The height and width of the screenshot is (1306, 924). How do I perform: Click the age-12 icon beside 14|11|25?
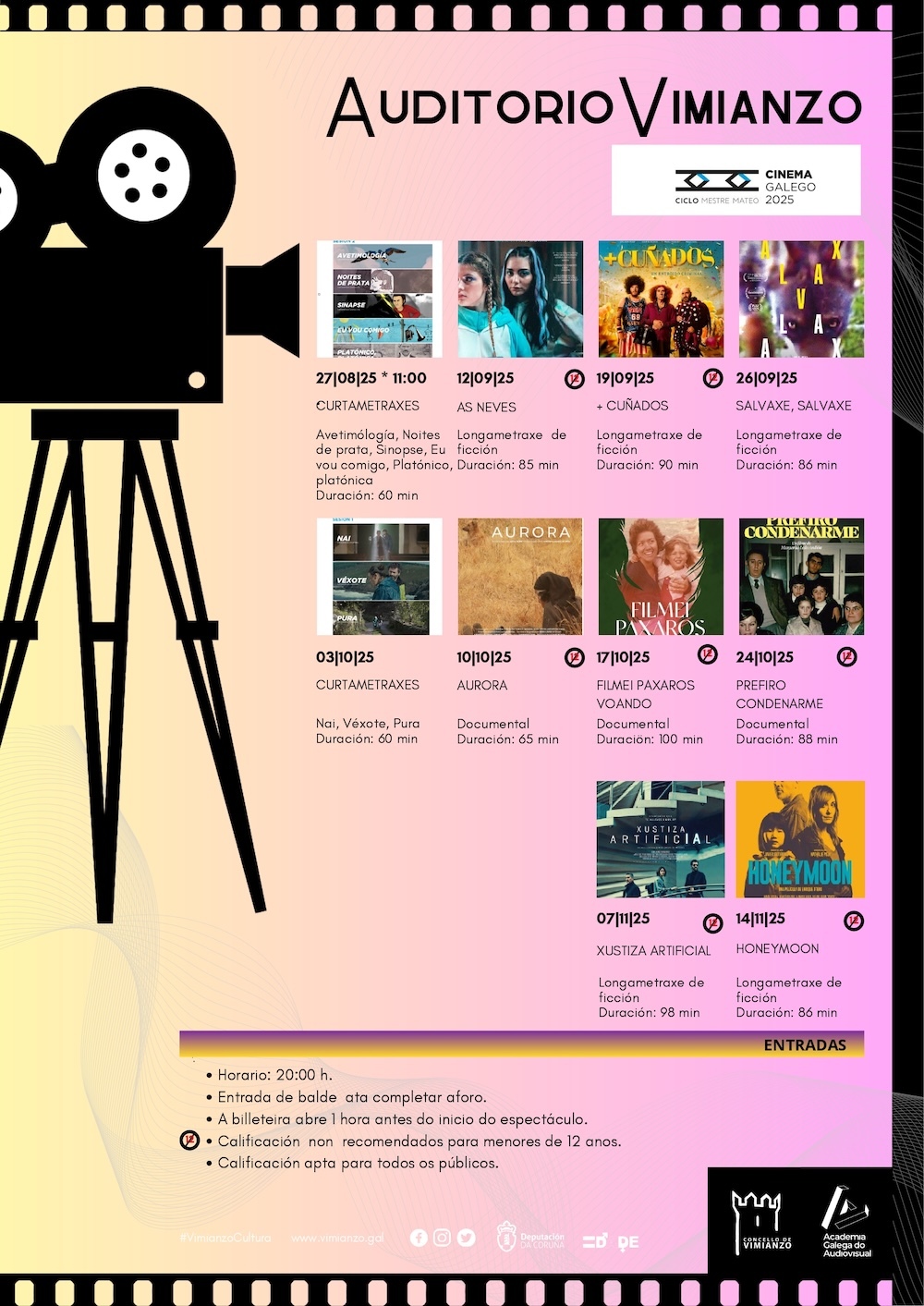854,921
